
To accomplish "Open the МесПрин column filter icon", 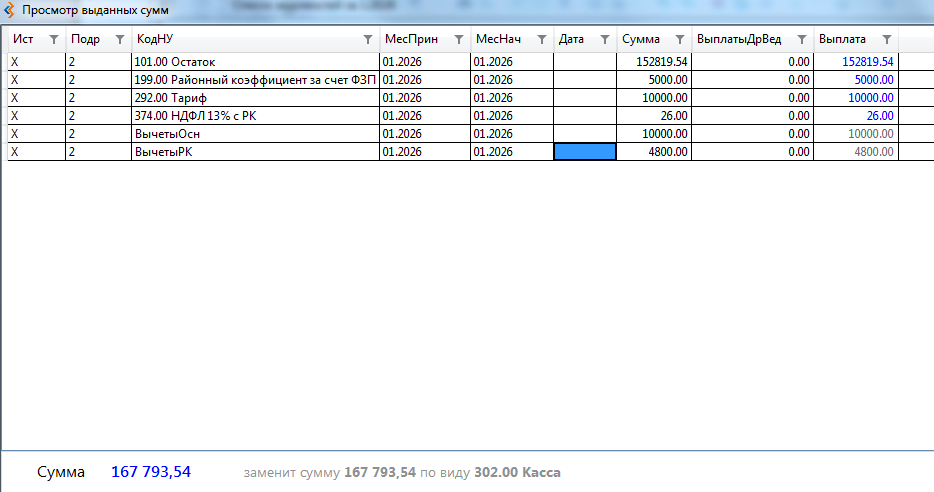I will [x=458, y=40].
